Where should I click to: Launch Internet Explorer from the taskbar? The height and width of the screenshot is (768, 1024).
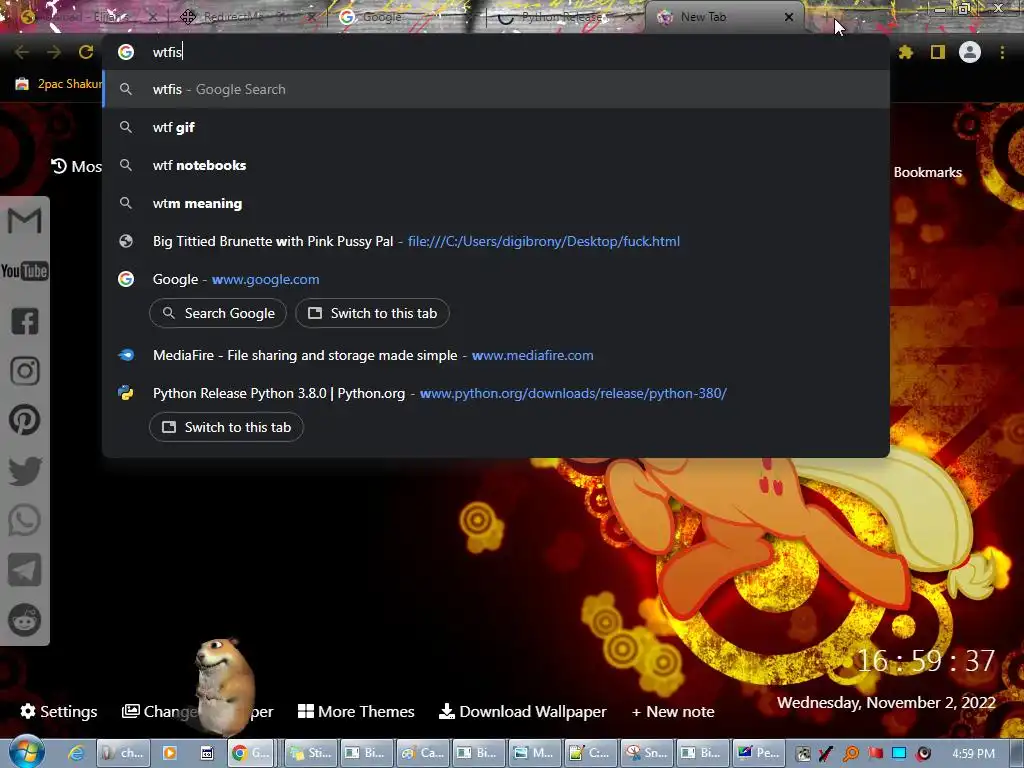tap(76, 753)
